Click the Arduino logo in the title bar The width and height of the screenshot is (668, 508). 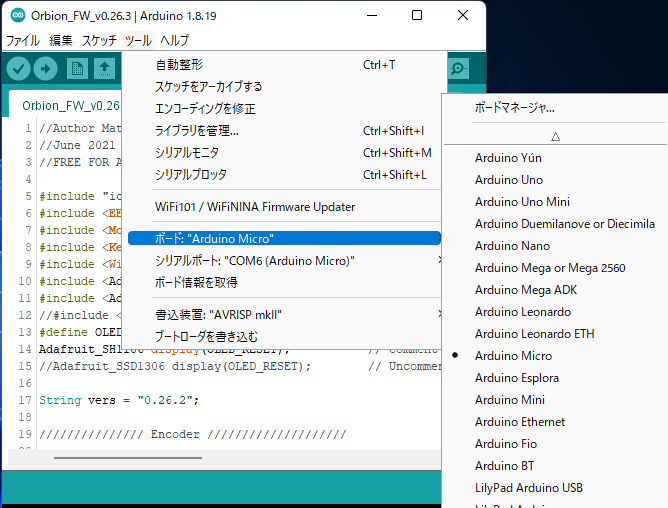point(18,16)
